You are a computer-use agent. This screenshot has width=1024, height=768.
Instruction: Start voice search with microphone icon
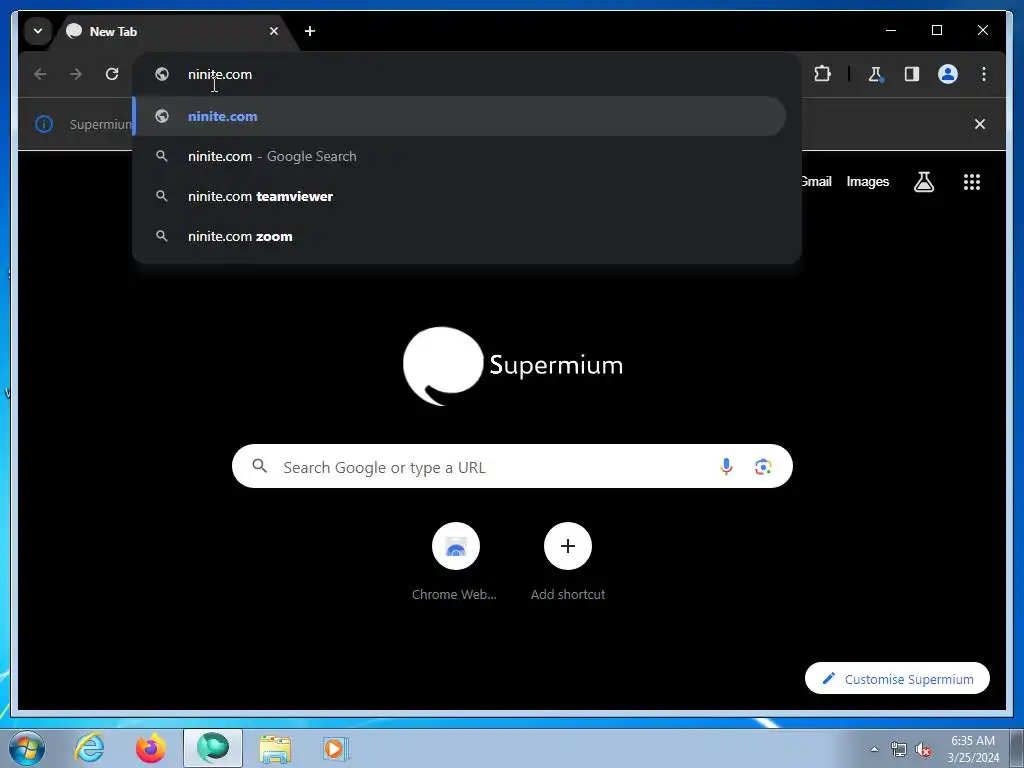point(726,466)
